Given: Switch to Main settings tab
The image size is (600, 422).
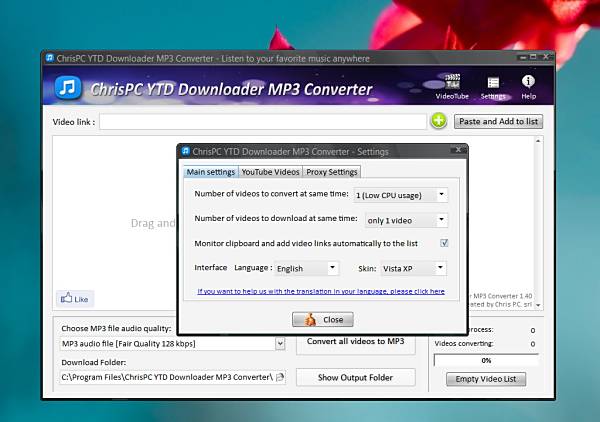Looking at the screenshot, I should coord(210,172).
